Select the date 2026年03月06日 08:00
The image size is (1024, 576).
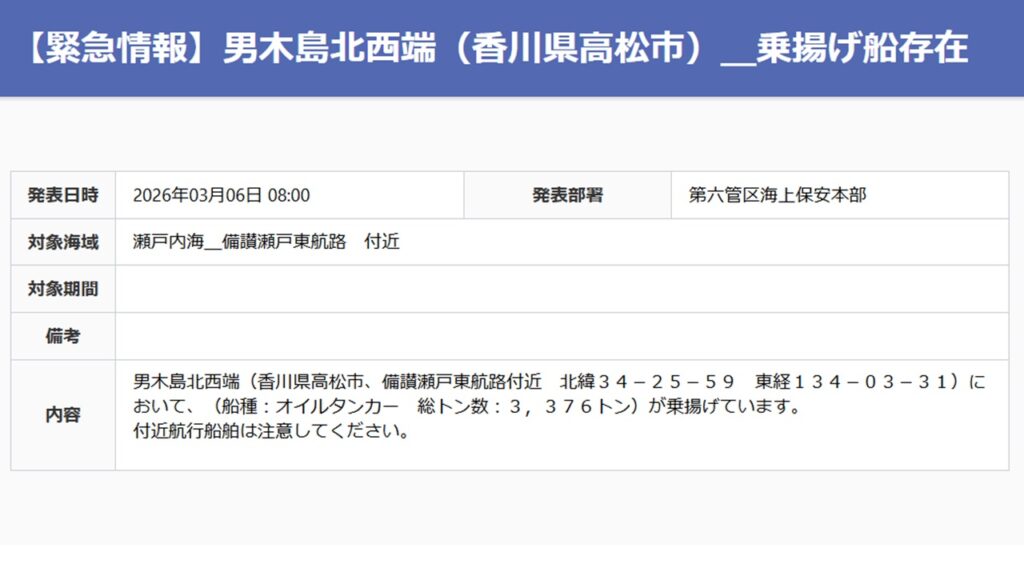[x=221, y=195]
